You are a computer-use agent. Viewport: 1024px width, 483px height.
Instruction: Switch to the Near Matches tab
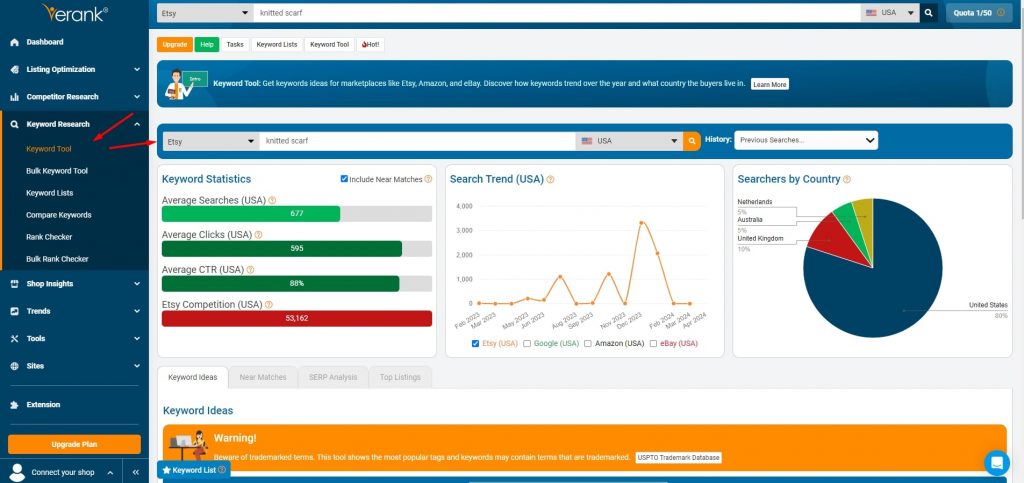click(263, 377)
